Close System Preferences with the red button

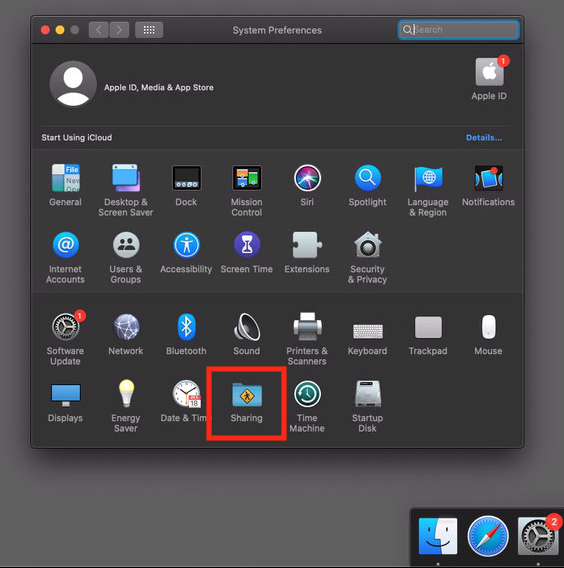(x=45, y=30)
